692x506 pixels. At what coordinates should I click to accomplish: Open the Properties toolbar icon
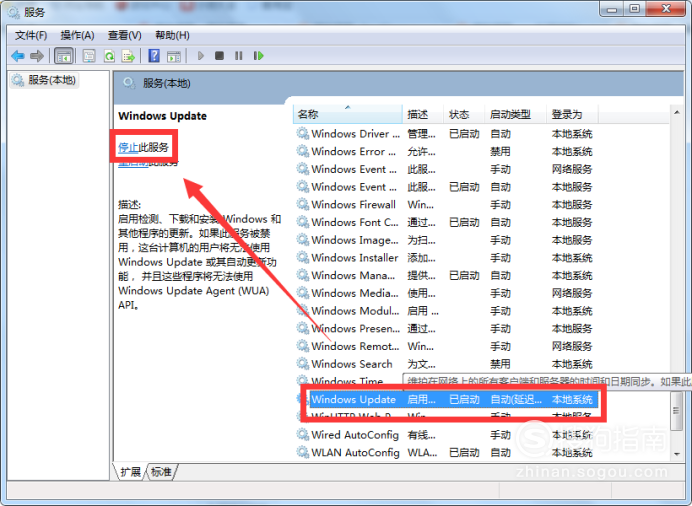89,56
